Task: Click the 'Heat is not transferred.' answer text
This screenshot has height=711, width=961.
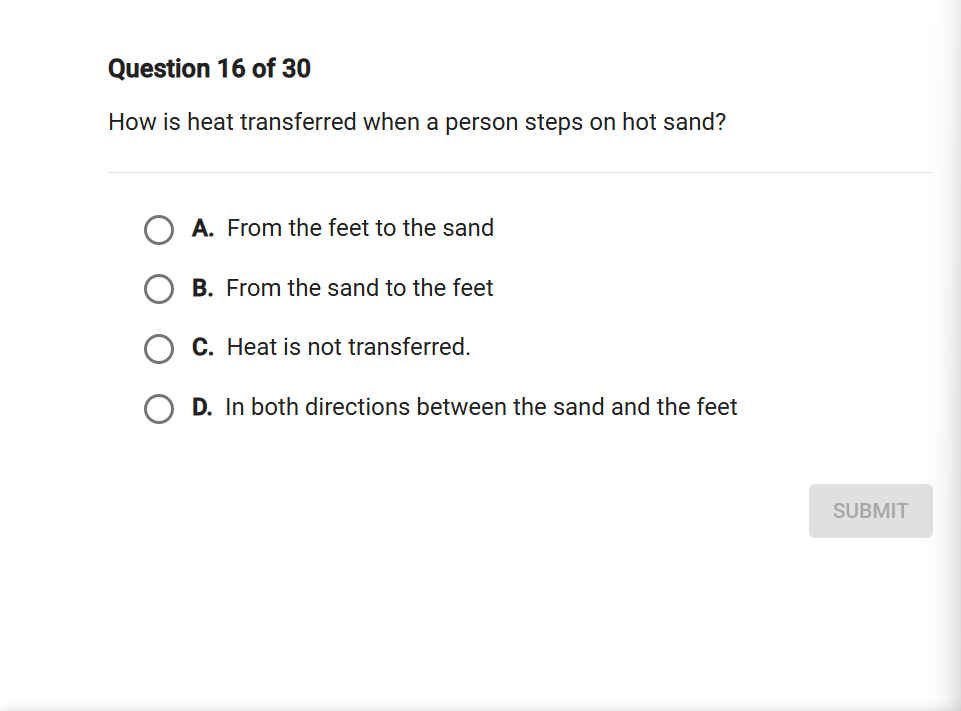Action: coord(348,348)
